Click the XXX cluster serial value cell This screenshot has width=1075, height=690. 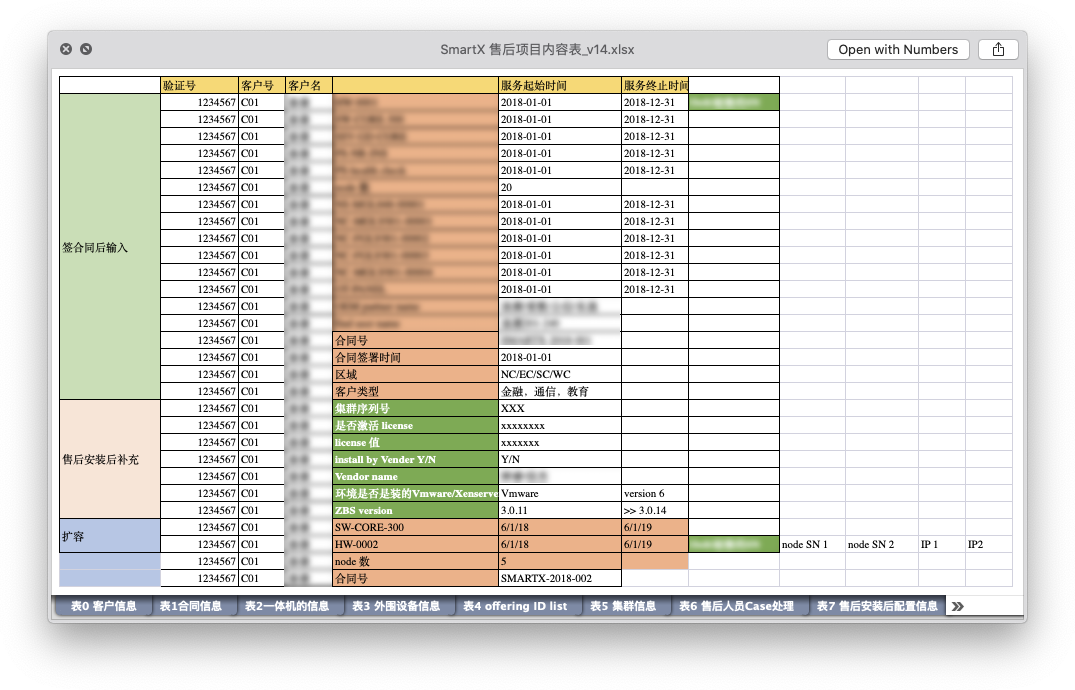560,408
